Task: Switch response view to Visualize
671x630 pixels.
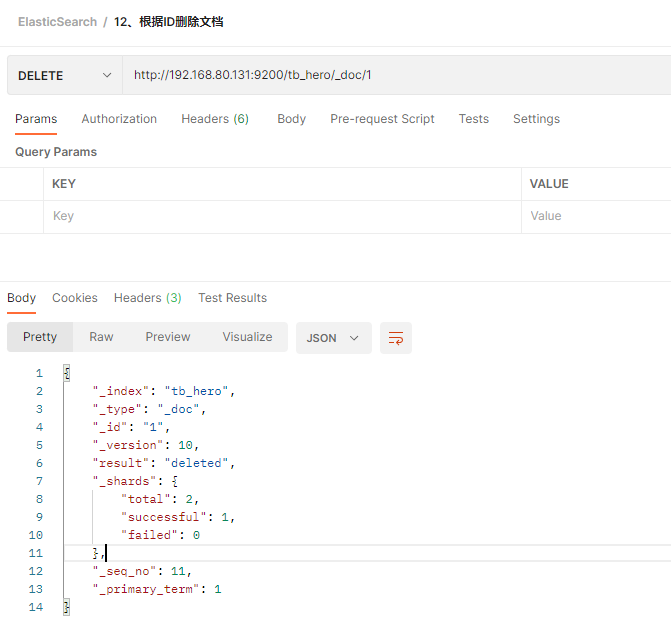Action: [247, 337]
